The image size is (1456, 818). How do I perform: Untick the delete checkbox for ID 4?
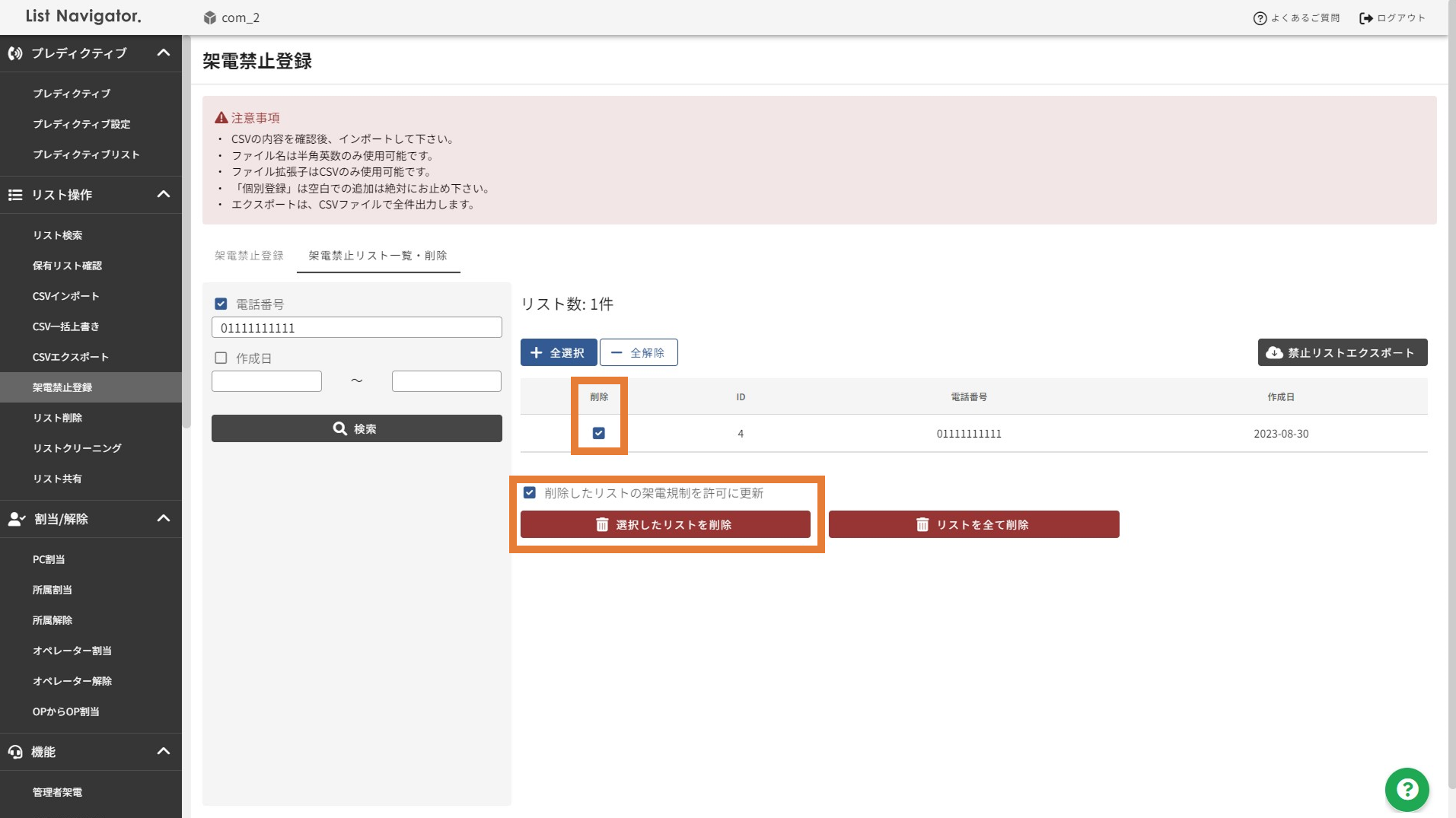tap(599, 433)
